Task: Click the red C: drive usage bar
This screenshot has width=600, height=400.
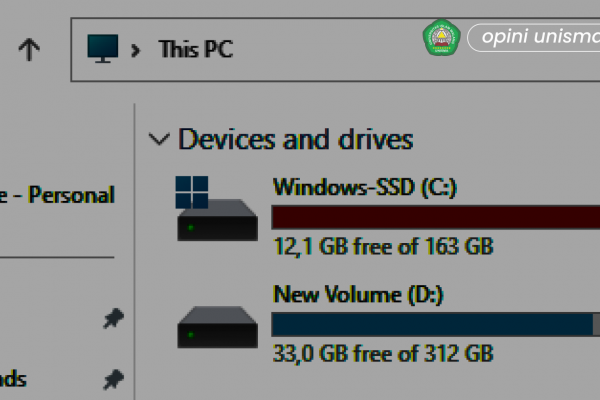Action: point(436,217)
